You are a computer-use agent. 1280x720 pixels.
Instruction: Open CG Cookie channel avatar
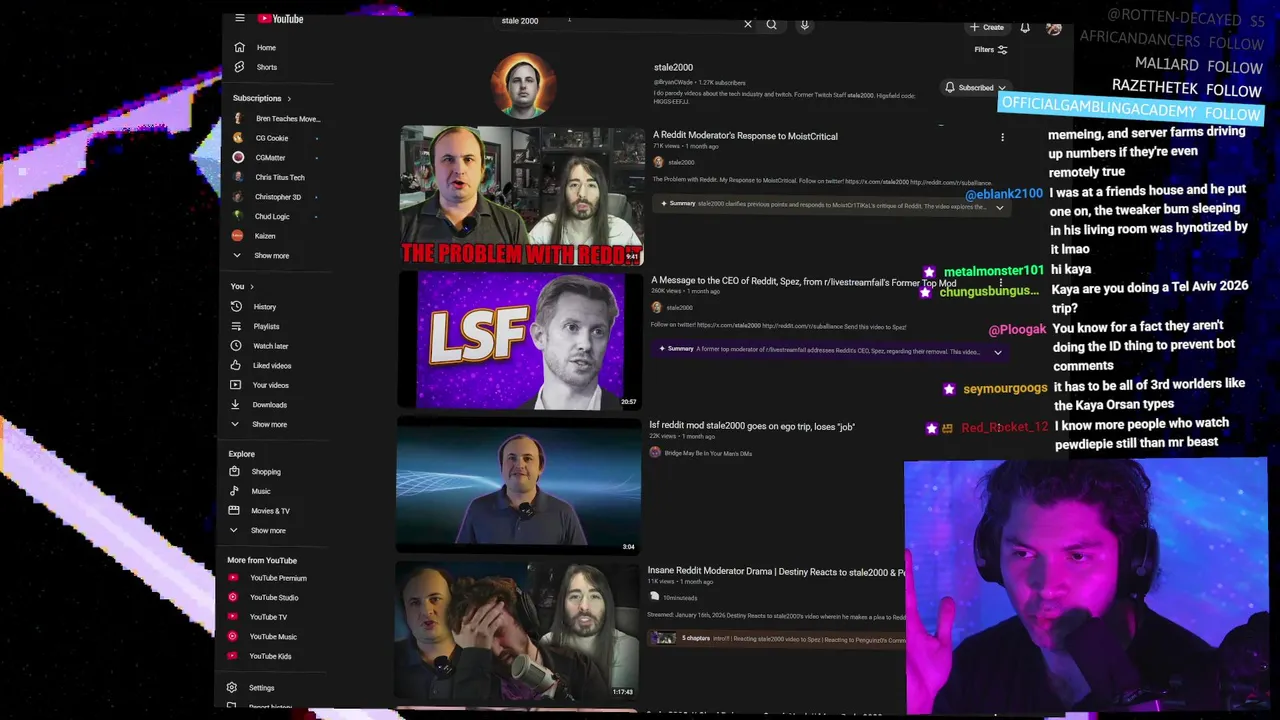pyautogui.click(x=238, y=138)
